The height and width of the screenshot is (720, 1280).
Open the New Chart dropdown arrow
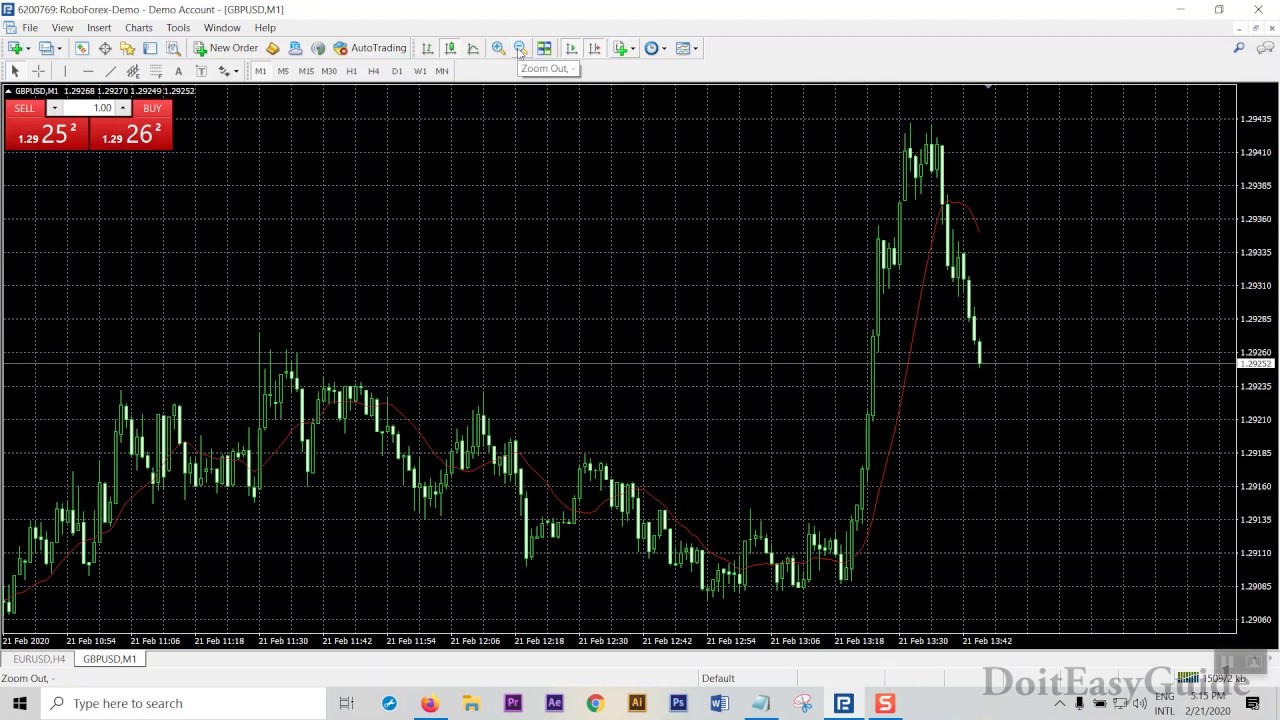coord(28,48)
